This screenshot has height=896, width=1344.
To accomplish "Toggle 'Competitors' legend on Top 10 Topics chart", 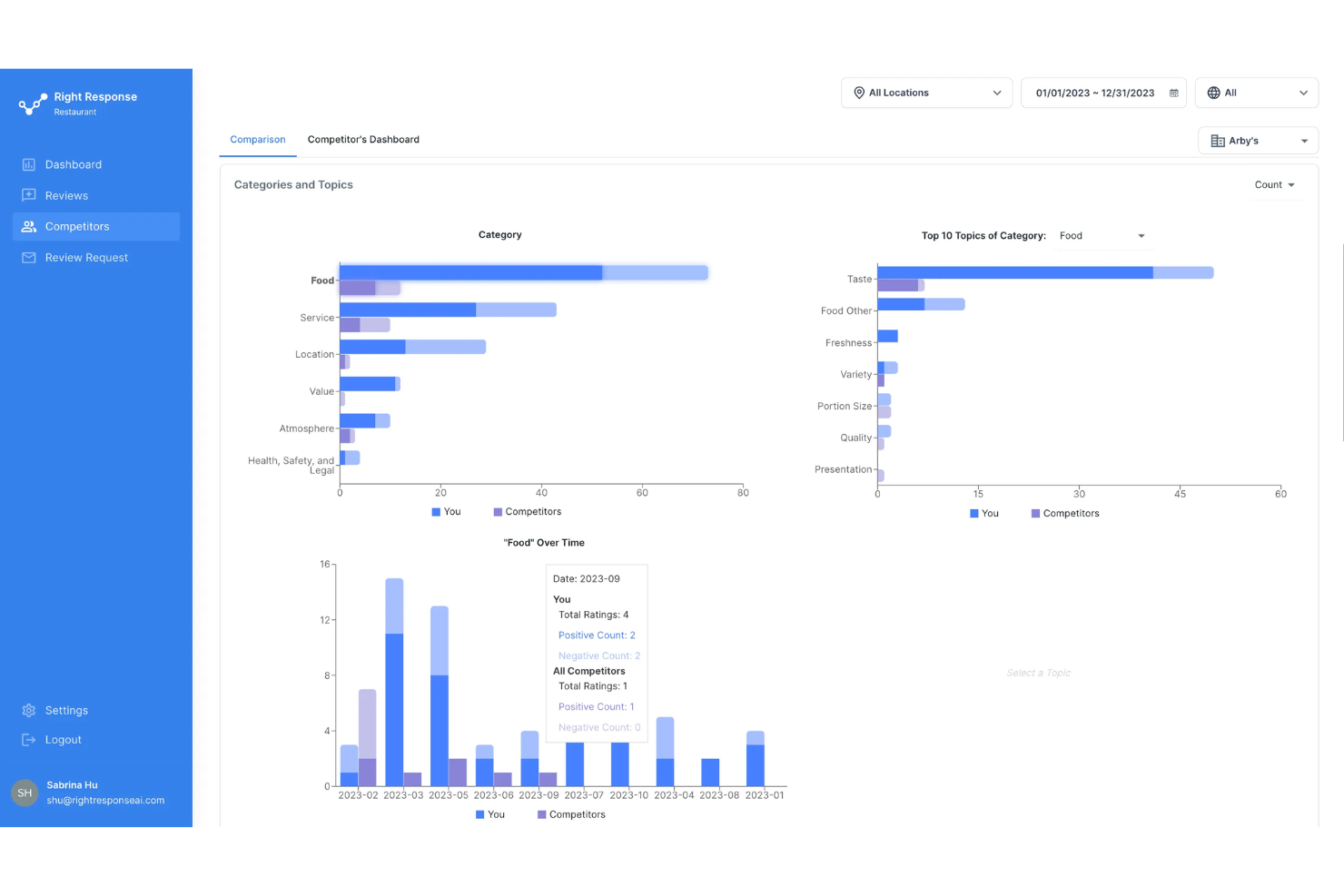I will coord(1064,513).
